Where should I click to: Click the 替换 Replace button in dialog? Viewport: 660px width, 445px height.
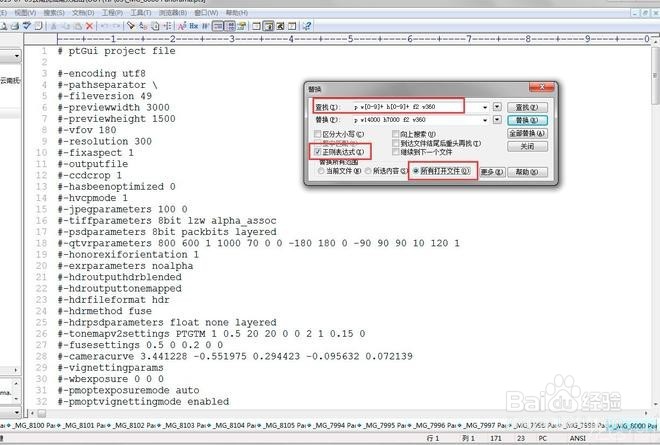coord(527,120)
